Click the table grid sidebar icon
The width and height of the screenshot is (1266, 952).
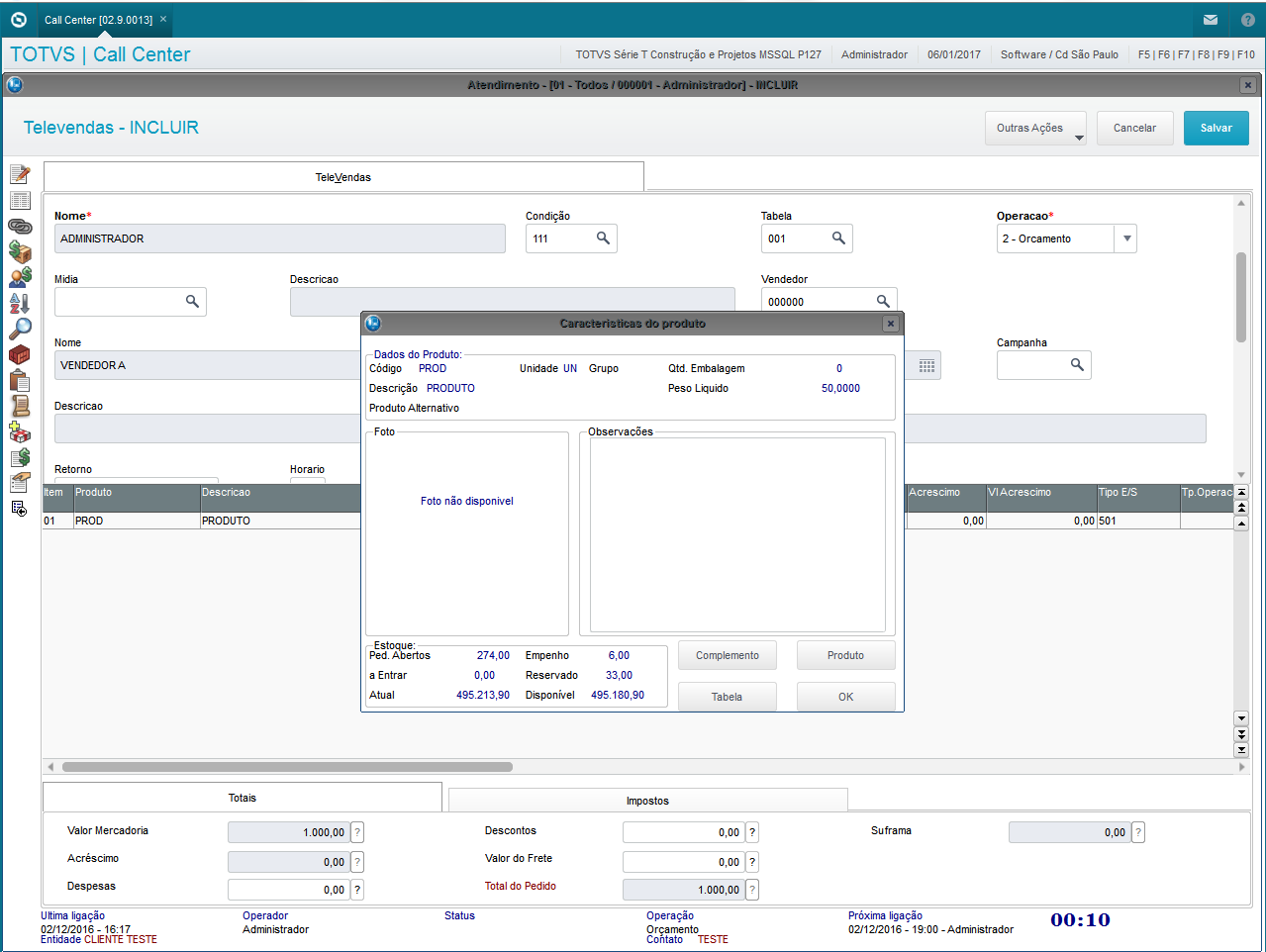point(20,201)
